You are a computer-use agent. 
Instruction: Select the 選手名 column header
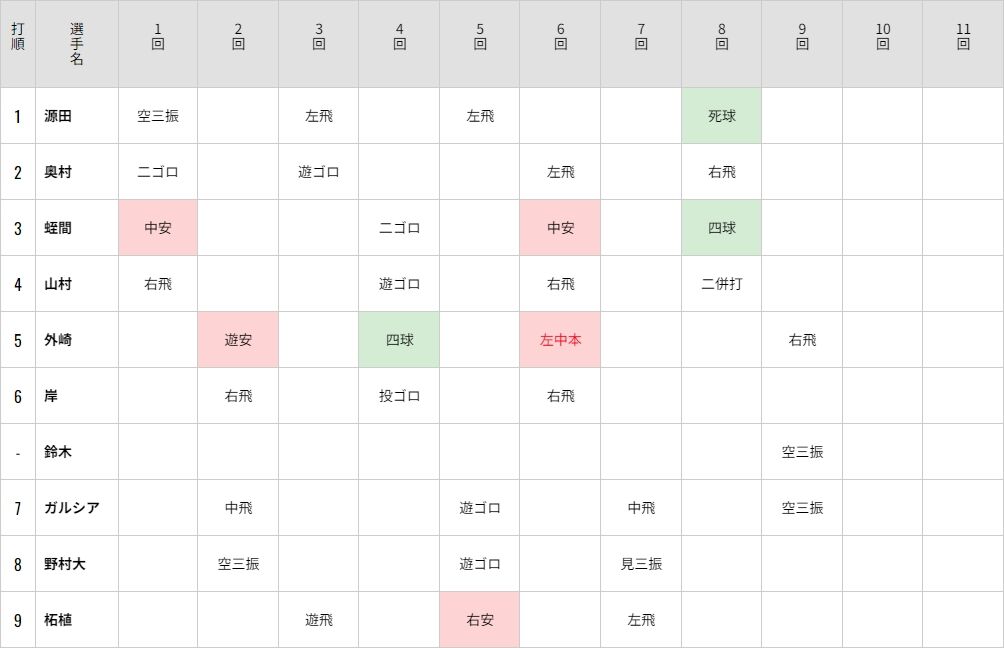77,44
